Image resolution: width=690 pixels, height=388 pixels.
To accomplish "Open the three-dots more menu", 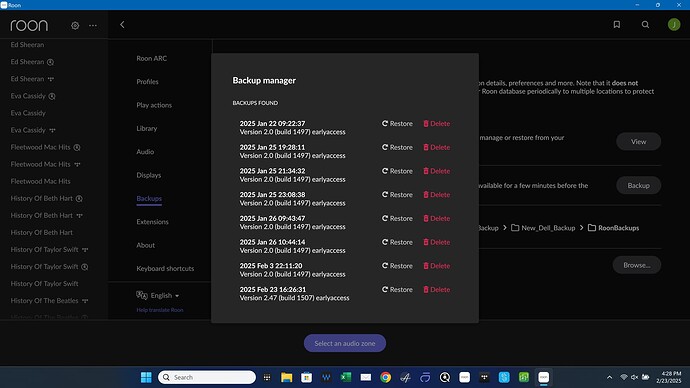I will [x=93, y=26].
